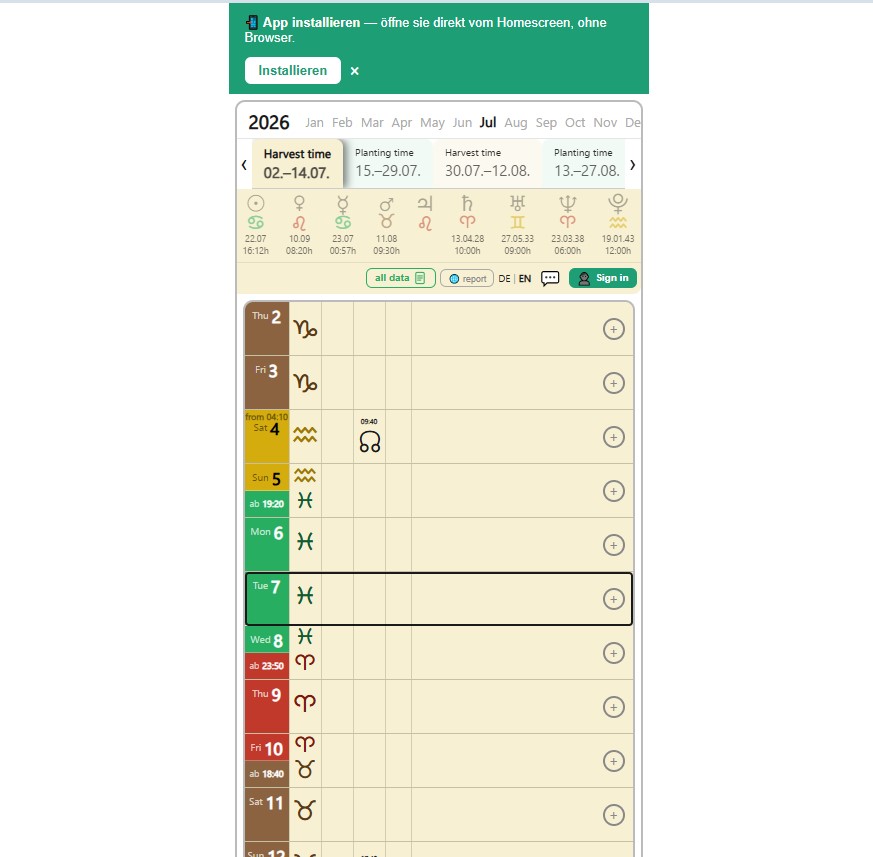
Task: Select the Tue 7 day cell
Action: [267, 599]
